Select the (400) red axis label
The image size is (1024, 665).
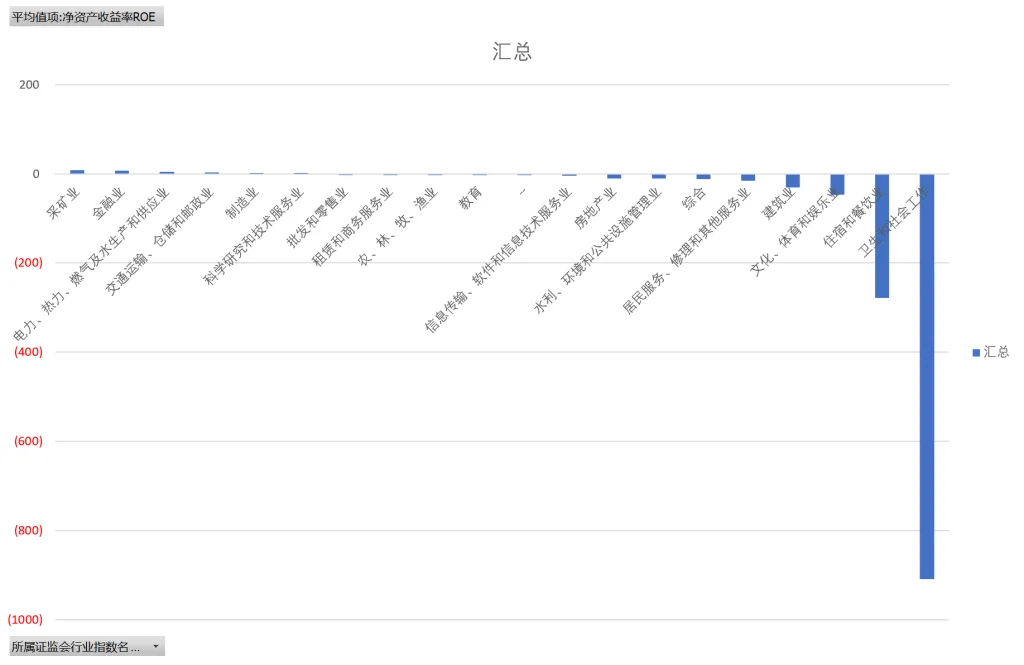pos(28,352)
